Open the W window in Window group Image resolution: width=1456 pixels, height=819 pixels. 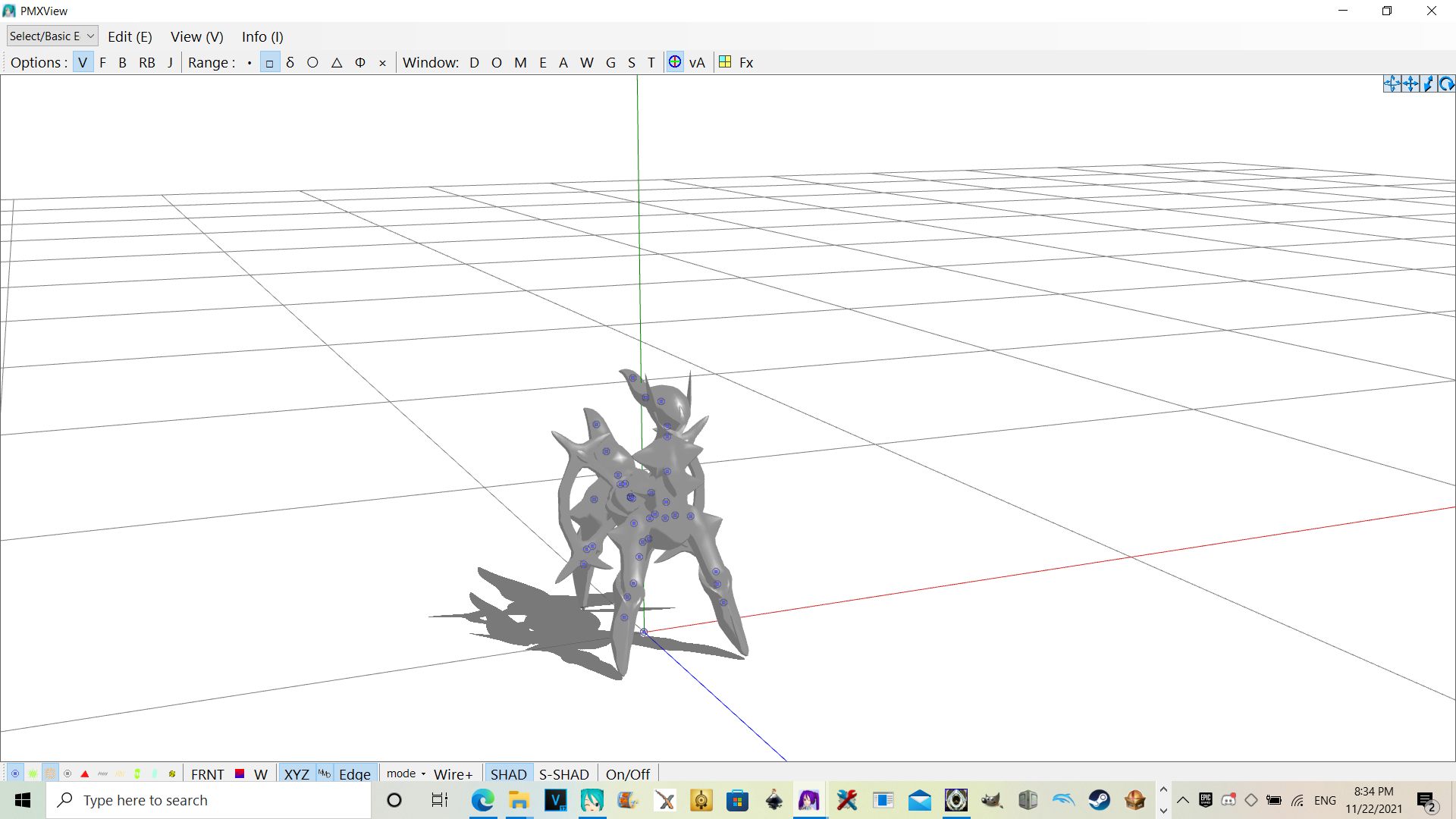[x=587, y=63]
